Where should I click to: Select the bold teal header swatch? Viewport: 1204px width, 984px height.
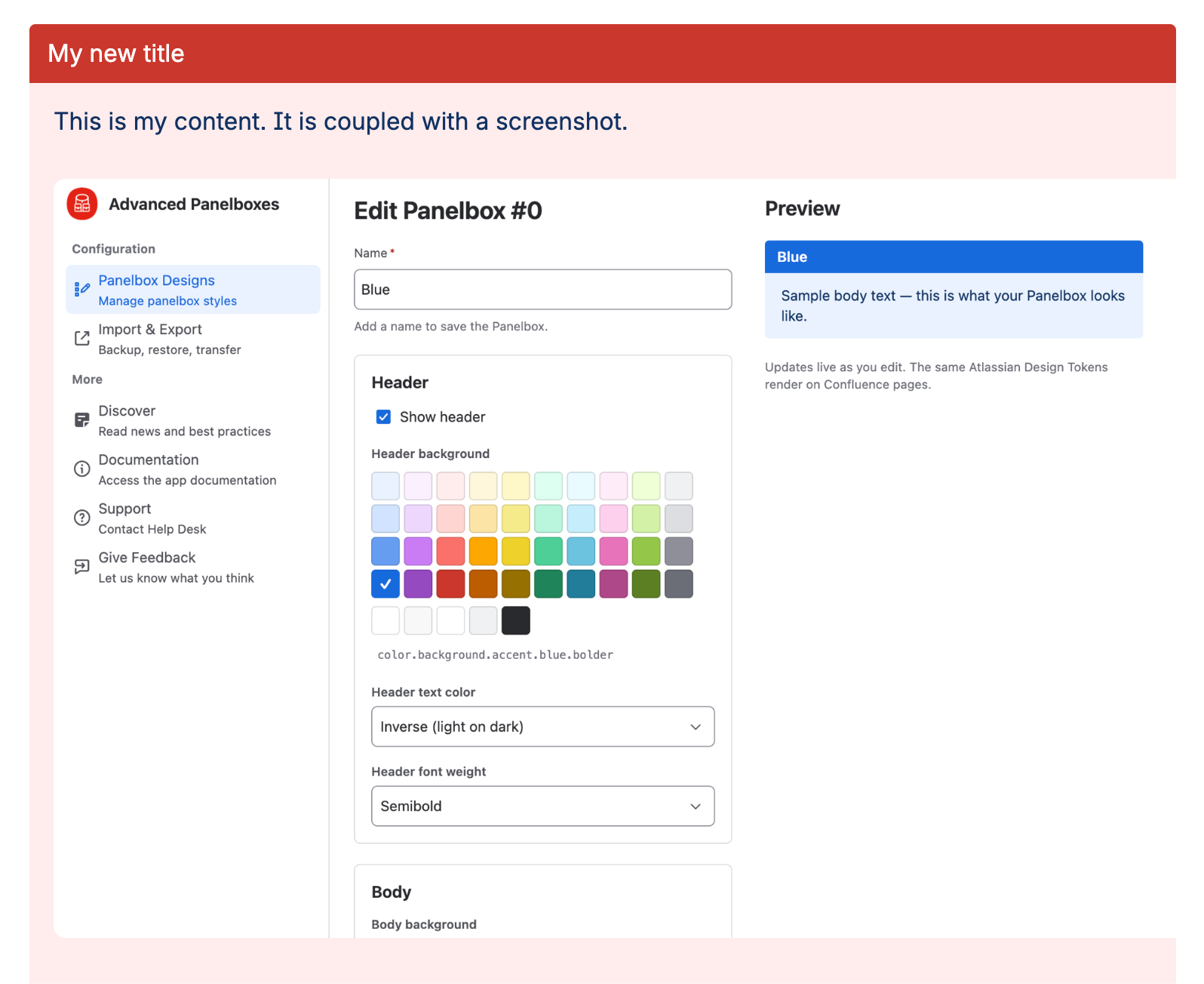pos(581,584)
